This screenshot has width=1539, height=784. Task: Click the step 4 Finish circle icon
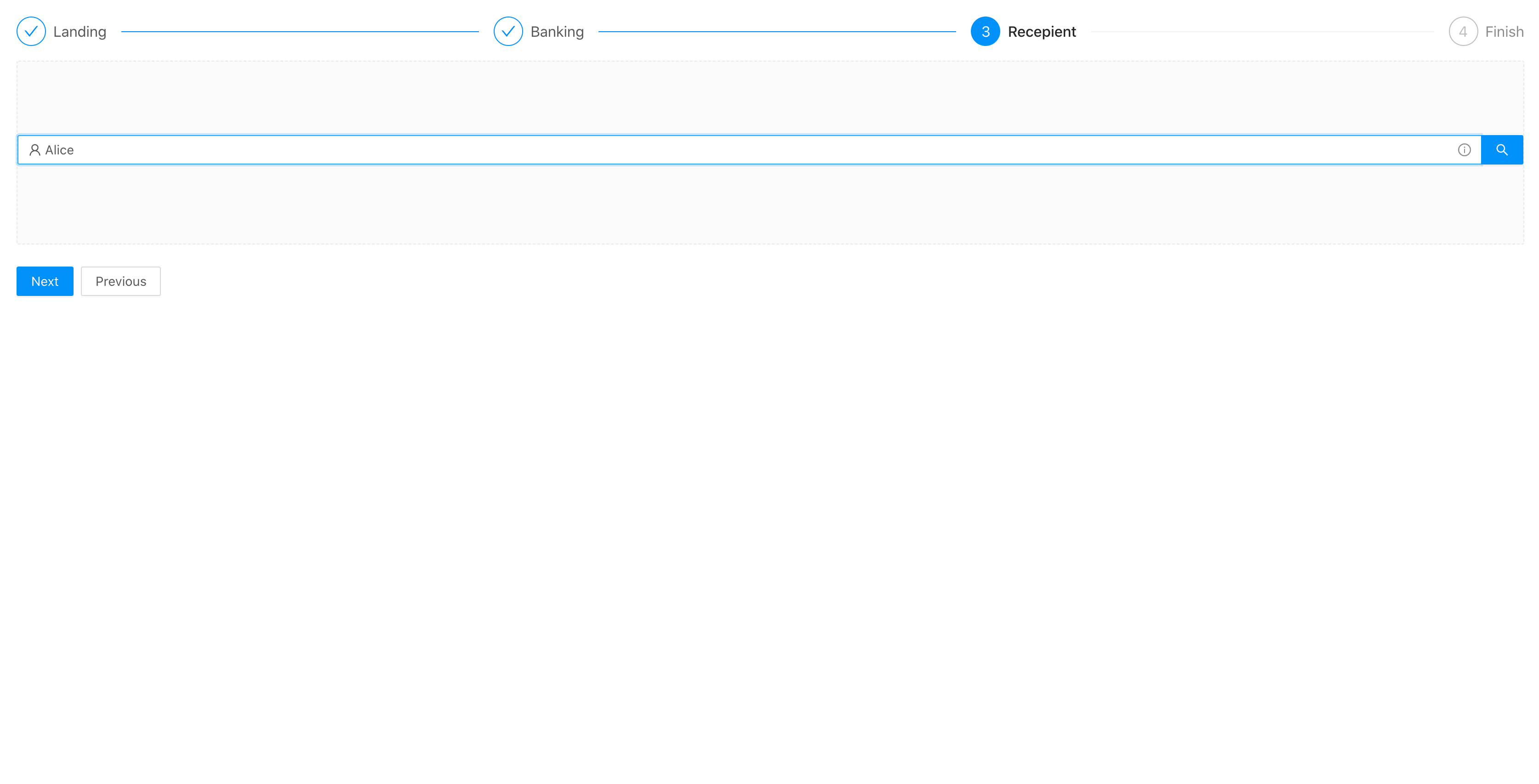coord(1463,32)
